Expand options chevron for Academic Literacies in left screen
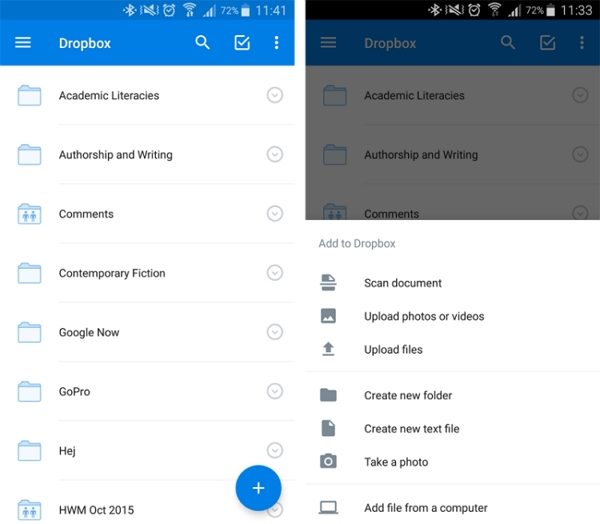Screen dimensions: 600x524 click(x=275, y=95)
